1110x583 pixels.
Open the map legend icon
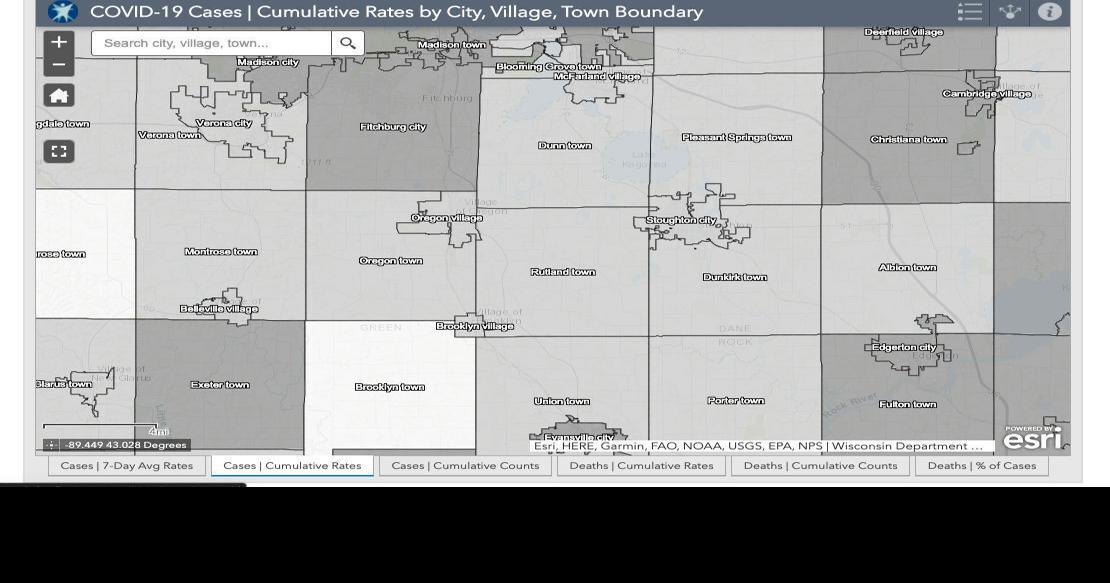(969, 12)
